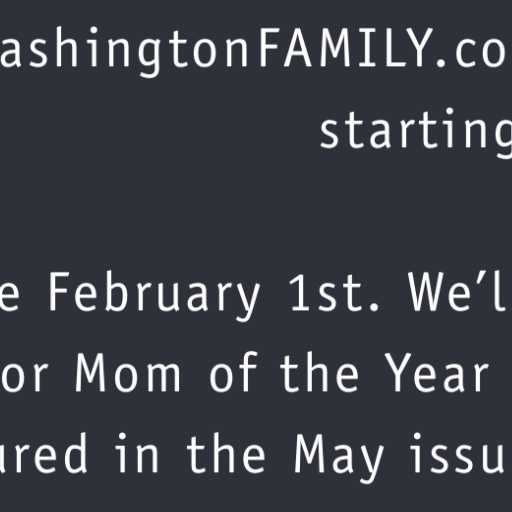Click the 'ured' fragment on bottom line
Screen dimensions: 512x512
[43, 454]
